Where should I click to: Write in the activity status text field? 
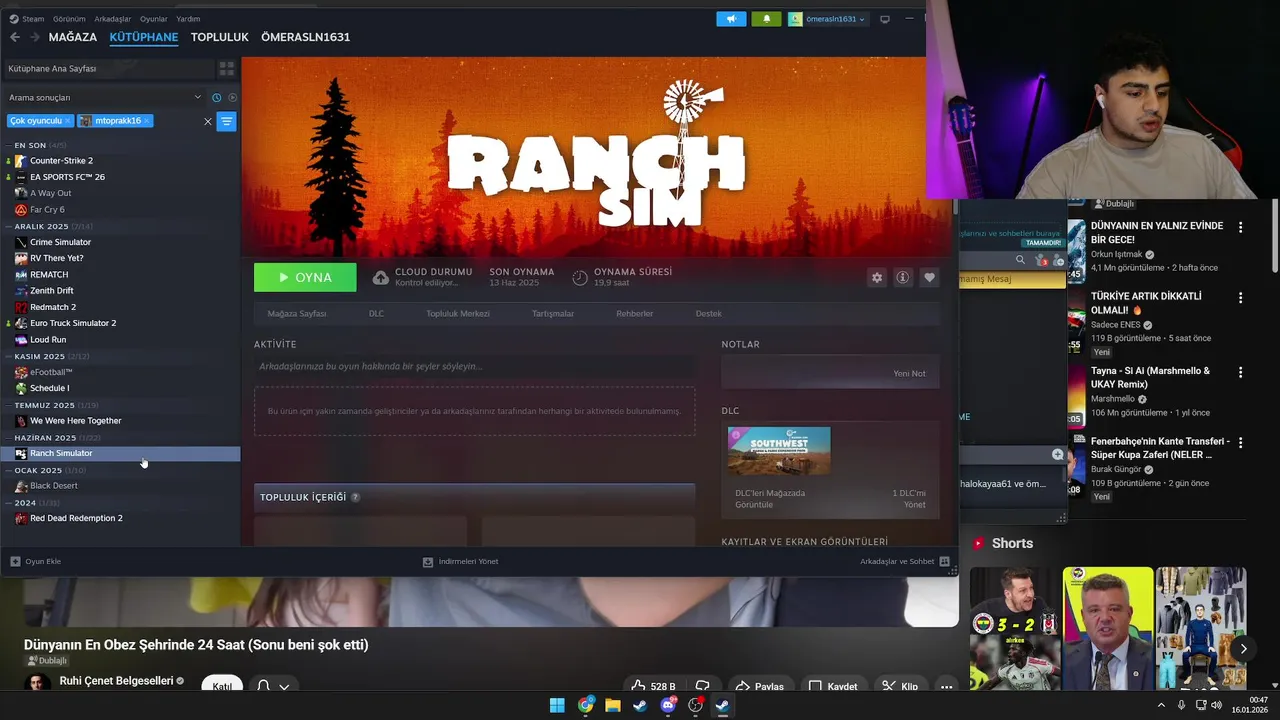pyautogui.click(x=474, y=367)
